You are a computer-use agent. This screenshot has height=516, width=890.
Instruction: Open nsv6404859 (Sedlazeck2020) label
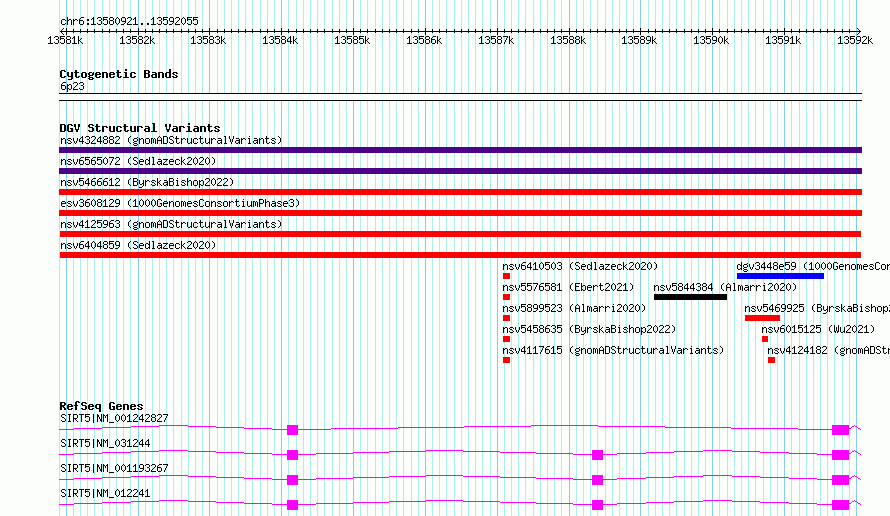click(x=138, y=245)
